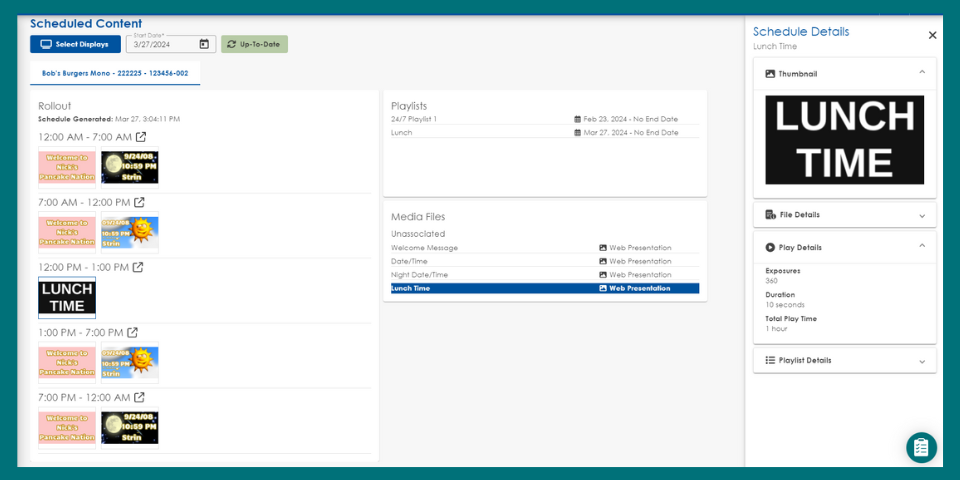The image size is (960, 480).
Task: Select the Welcome Message media file row
Action: (x=544, y=247)
